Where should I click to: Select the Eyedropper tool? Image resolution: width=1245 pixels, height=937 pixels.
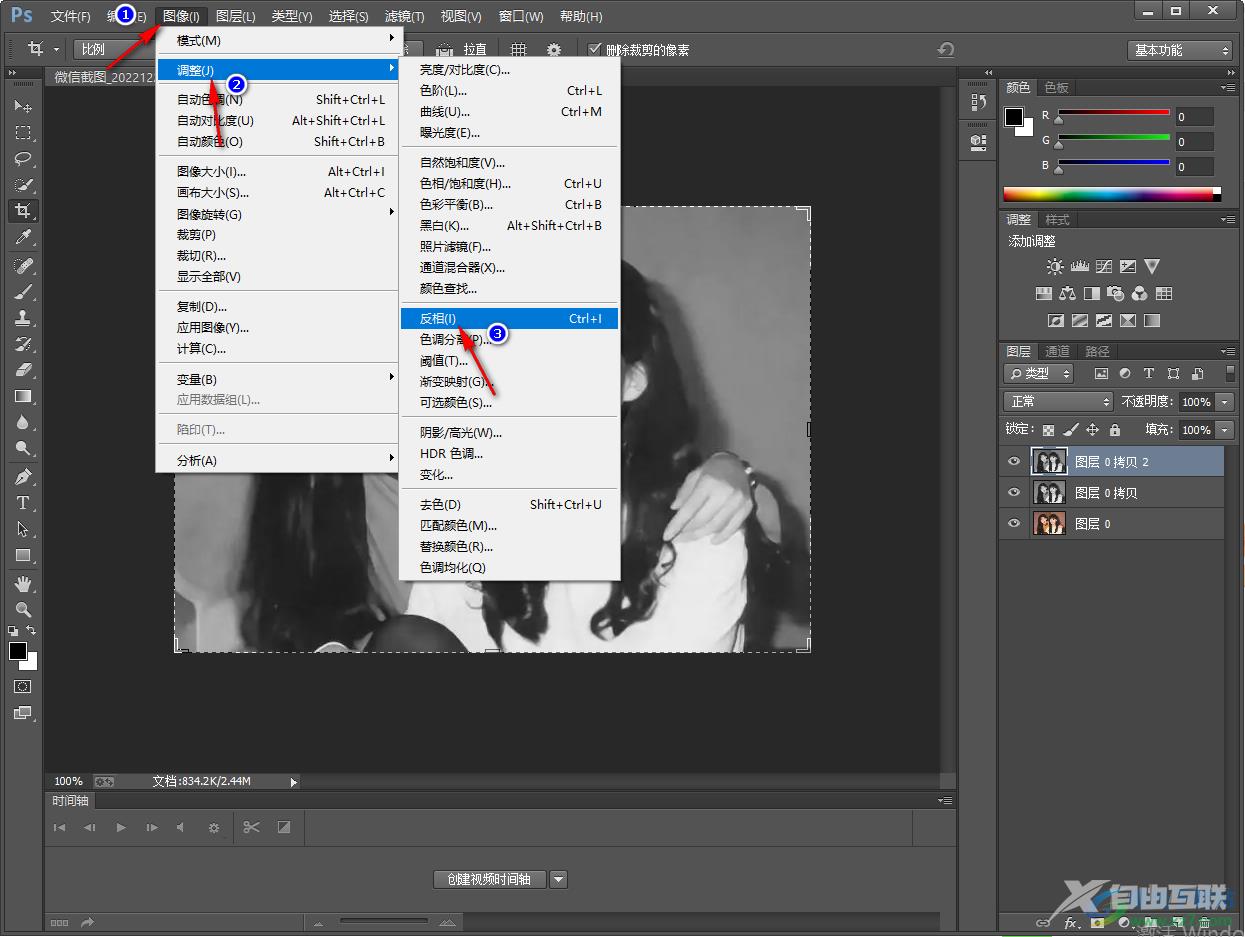click(x=23, y=237)
